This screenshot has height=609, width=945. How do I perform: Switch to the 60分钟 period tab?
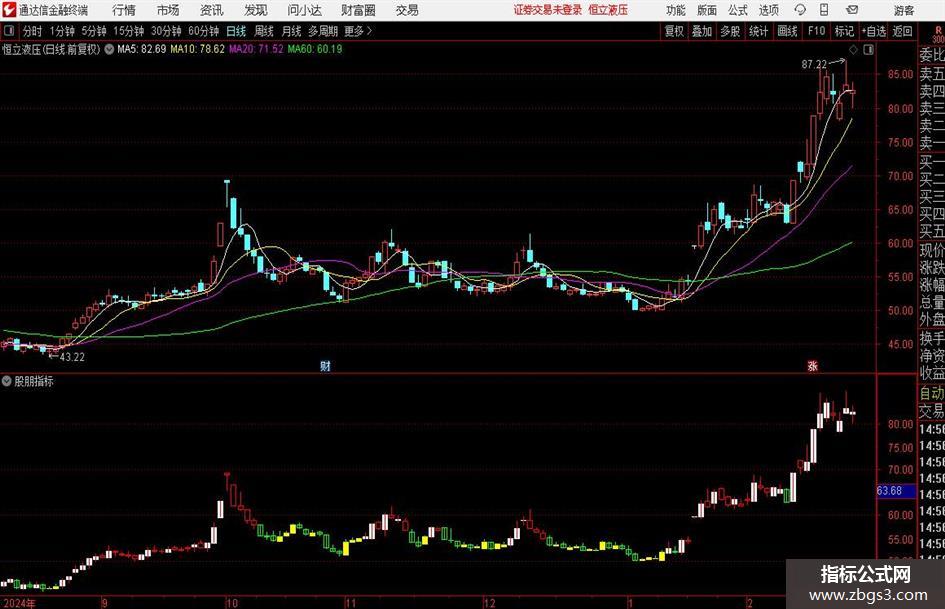click(x=204, y=31)
